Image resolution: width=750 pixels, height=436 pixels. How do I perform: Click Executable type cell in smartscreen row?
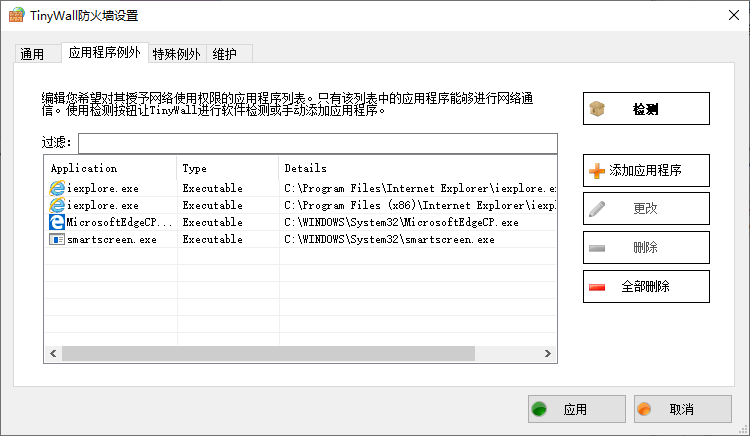[x=212, y=240]
